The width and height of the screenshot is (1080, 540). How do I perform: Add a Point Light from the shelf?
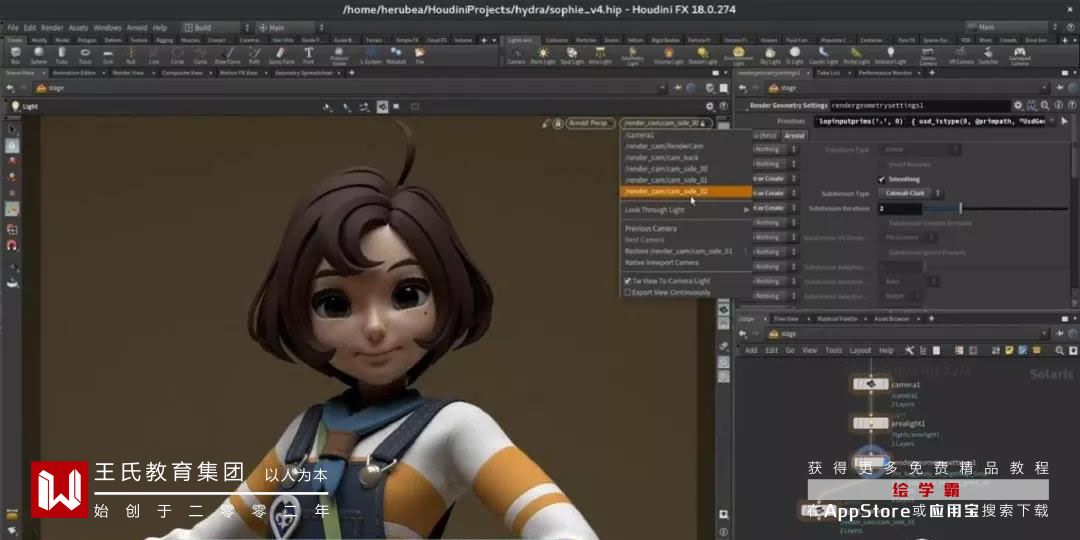click(543, 55)
